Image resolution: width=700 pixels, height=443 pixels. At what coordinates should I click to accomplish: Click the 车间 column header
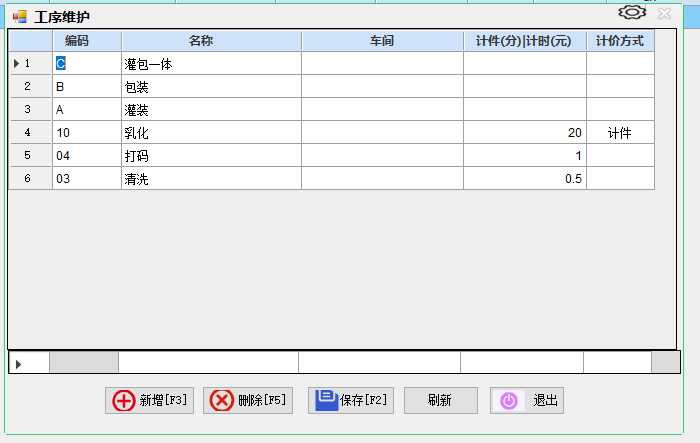(x=382, y=41)
